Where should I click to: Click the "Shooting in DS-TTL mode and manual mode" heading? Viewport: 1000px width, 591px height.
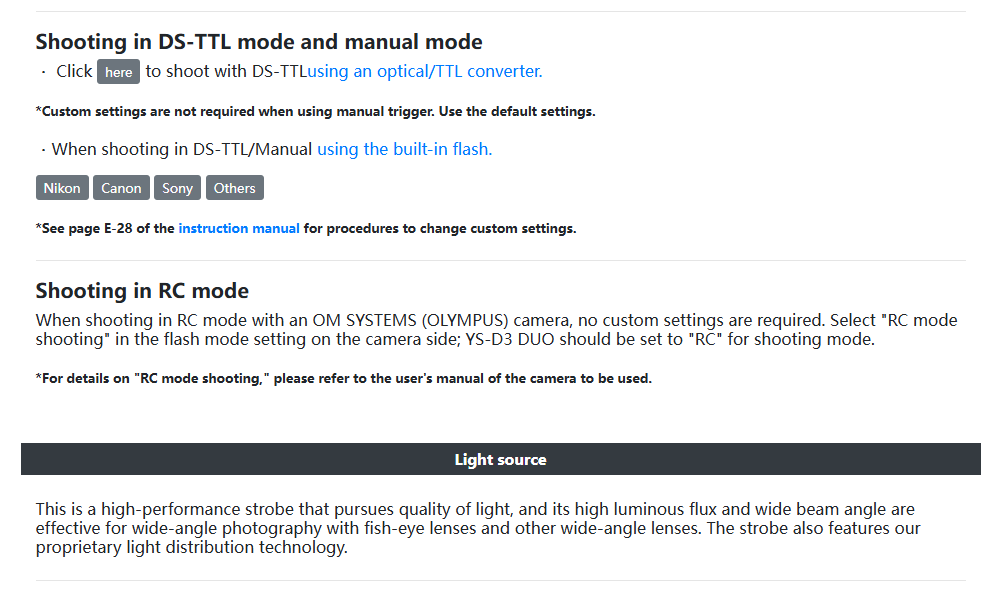click(259, 42)
